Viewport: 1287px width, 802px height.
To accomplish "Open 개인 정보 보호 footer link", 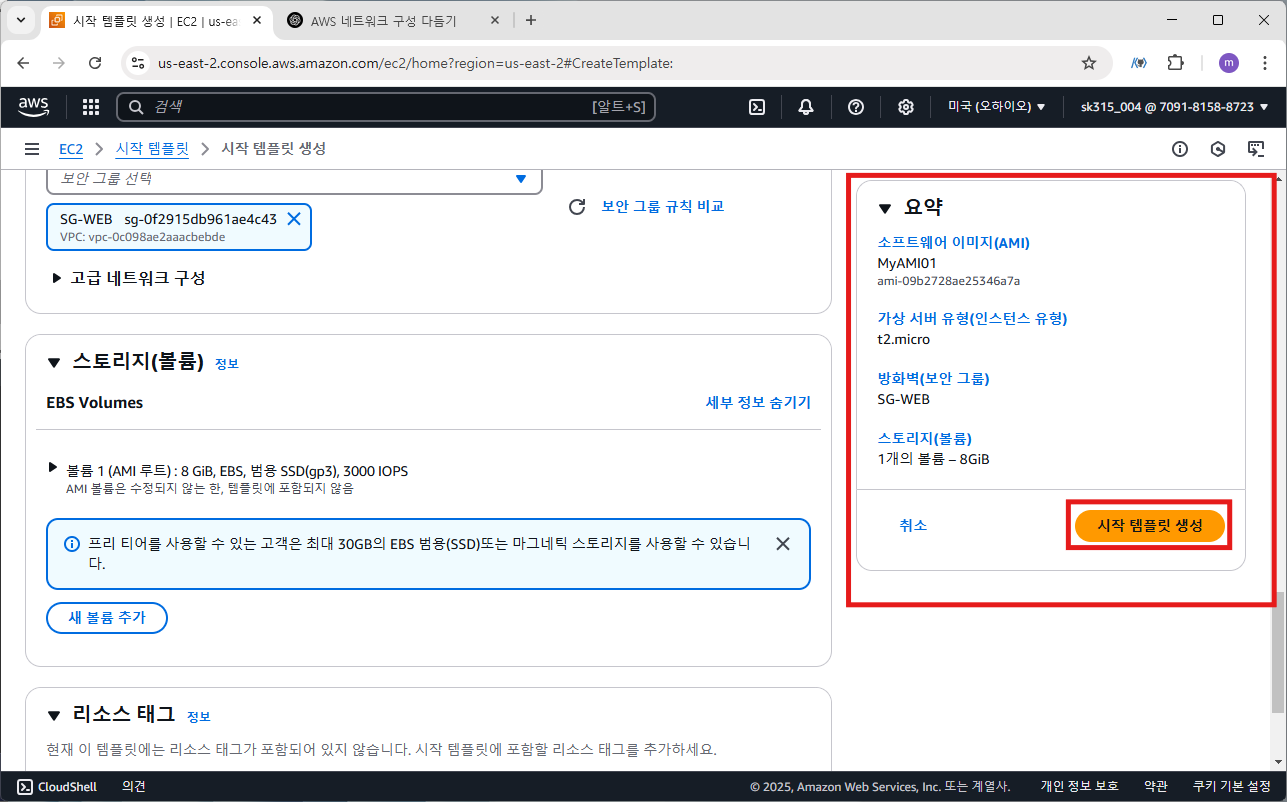I will tap(1080, 786).
